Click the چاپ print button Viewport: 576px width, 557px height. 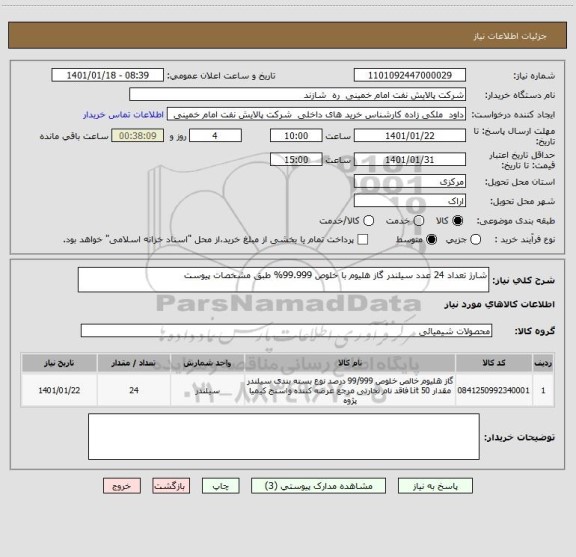(x=221, y=486)
